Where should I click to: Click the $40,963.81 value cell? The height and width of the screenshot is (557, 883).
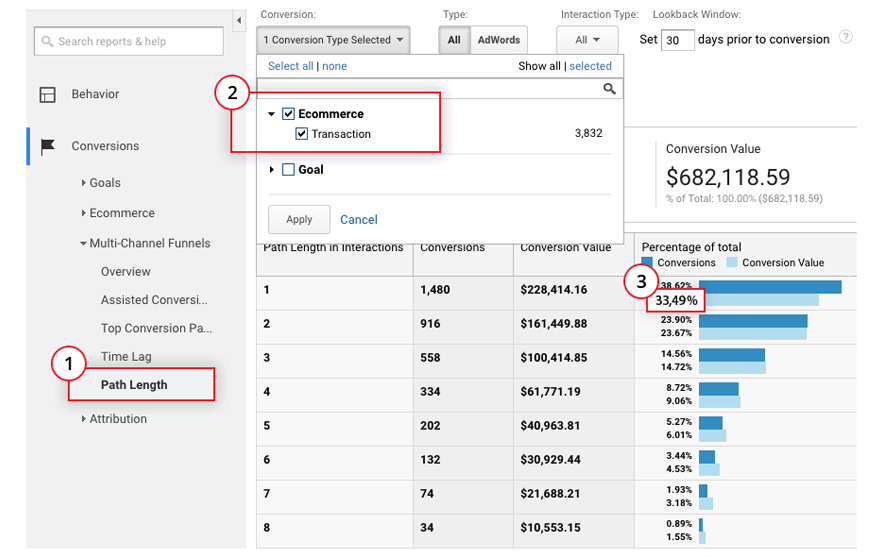pos(550,426)
